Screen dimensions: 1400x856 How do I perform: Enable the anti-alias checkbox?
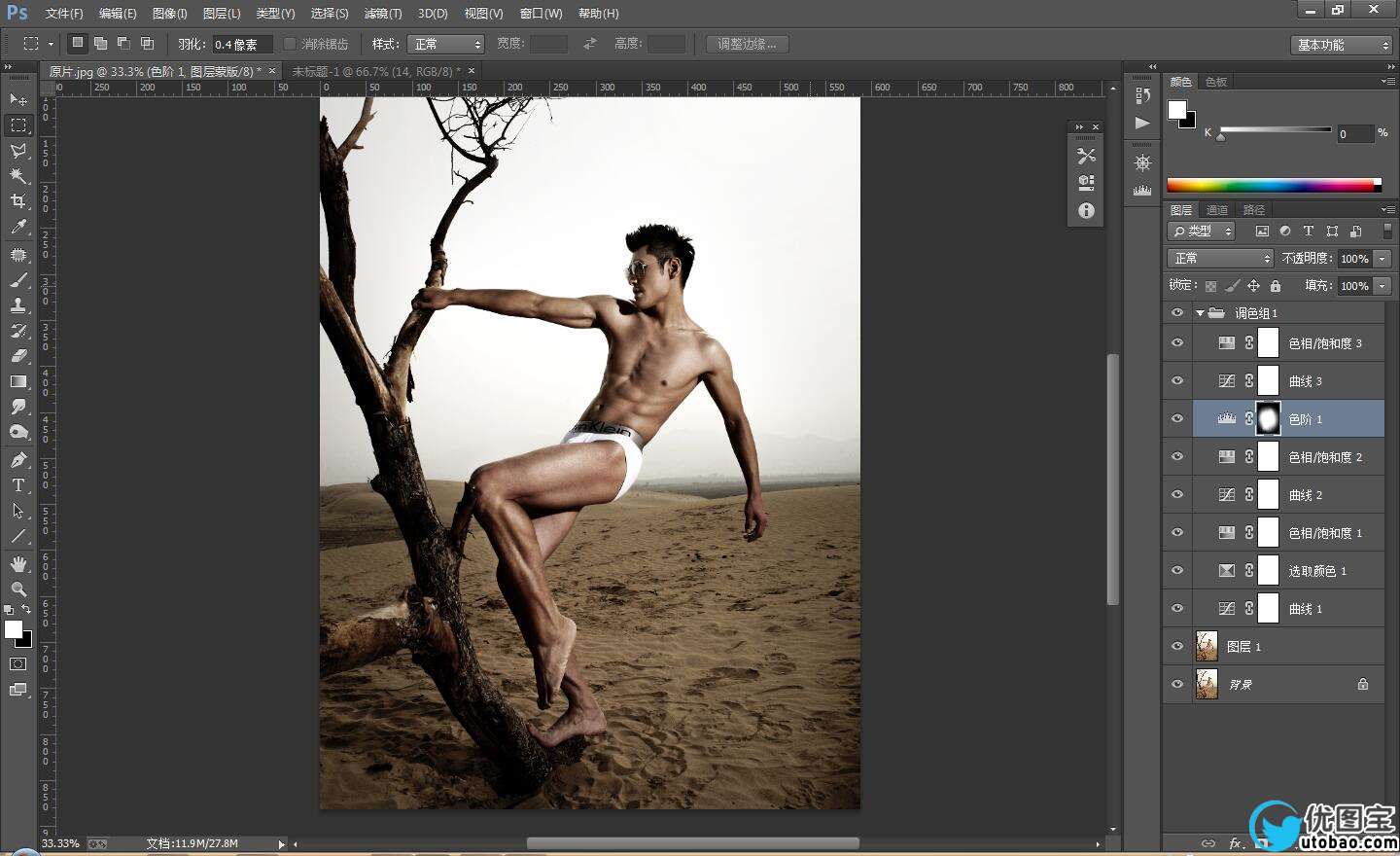[289, 44]
